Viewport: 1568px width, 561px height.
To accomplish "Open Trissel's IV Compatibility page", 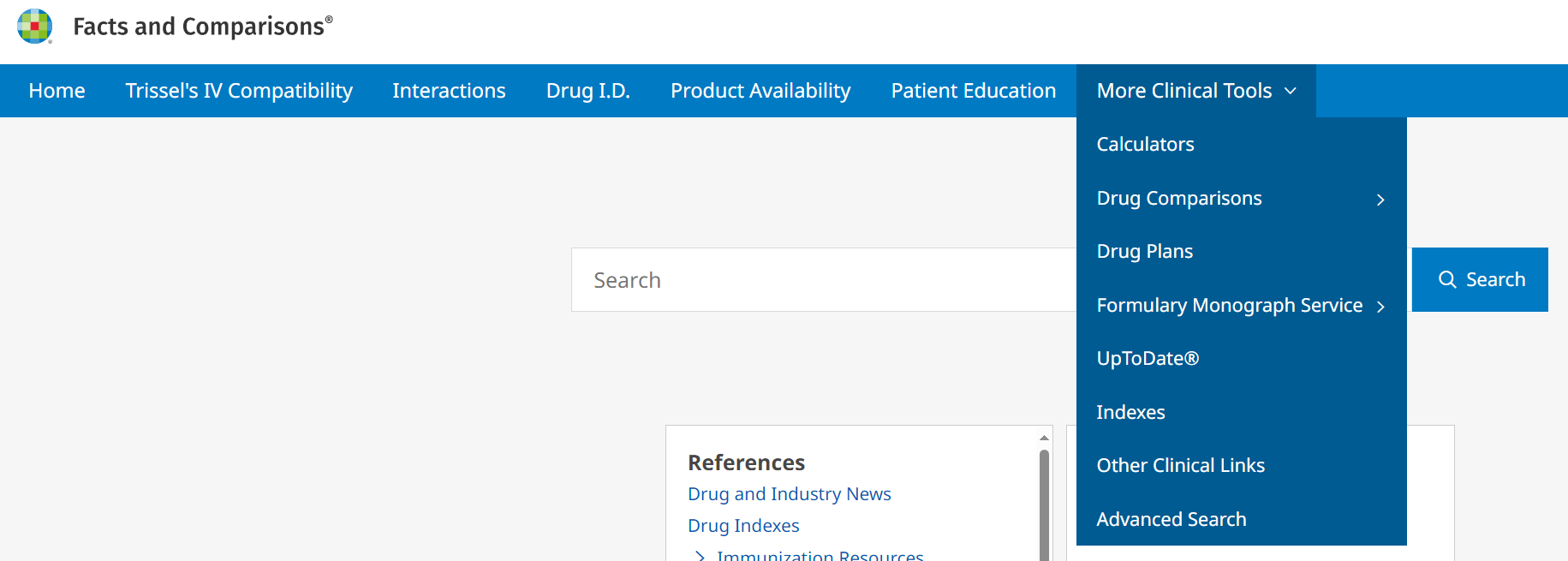I will (x=239, y=91).
